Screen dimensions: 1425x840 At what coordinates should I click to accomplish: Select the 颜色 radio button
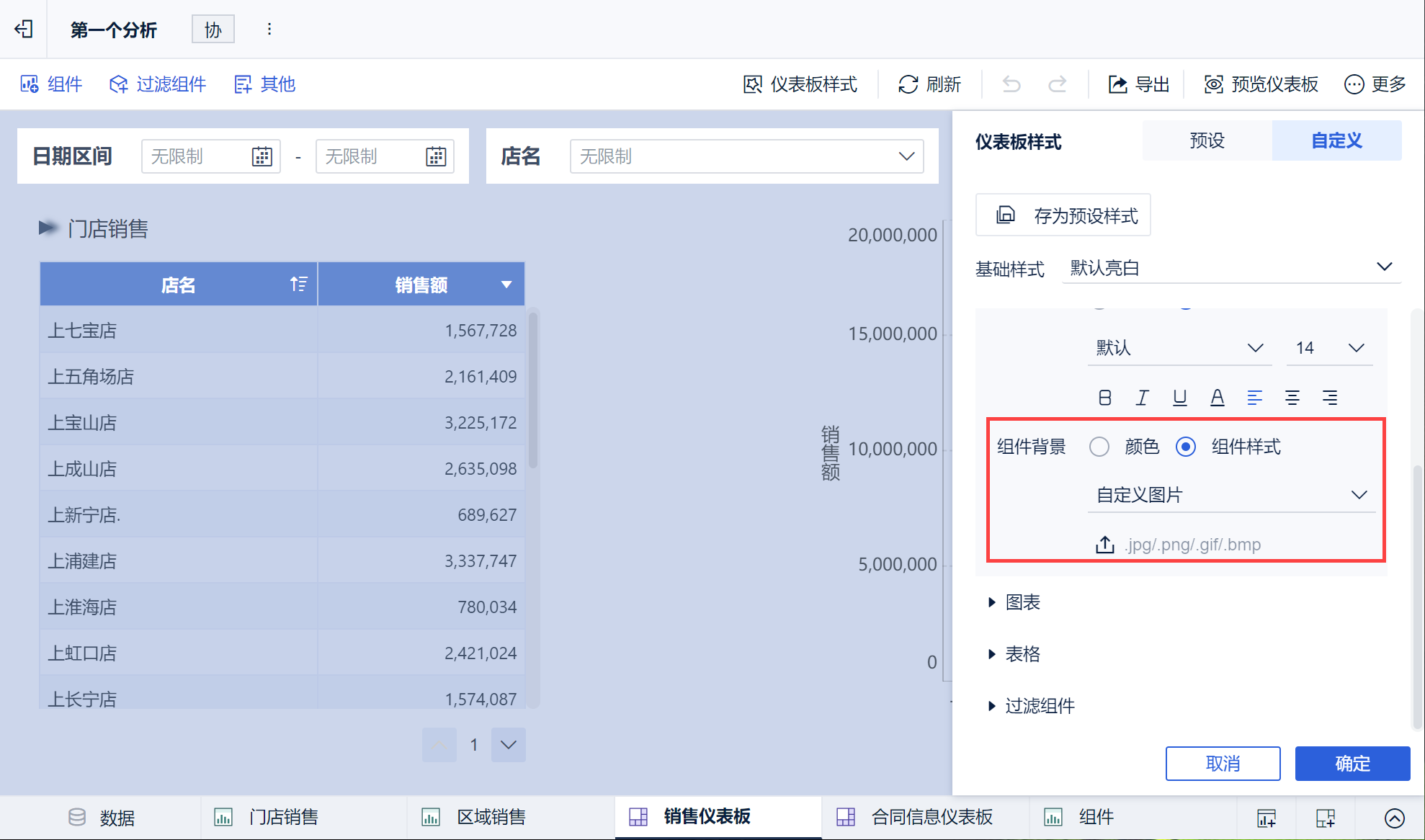click(x=1099, y=447)
